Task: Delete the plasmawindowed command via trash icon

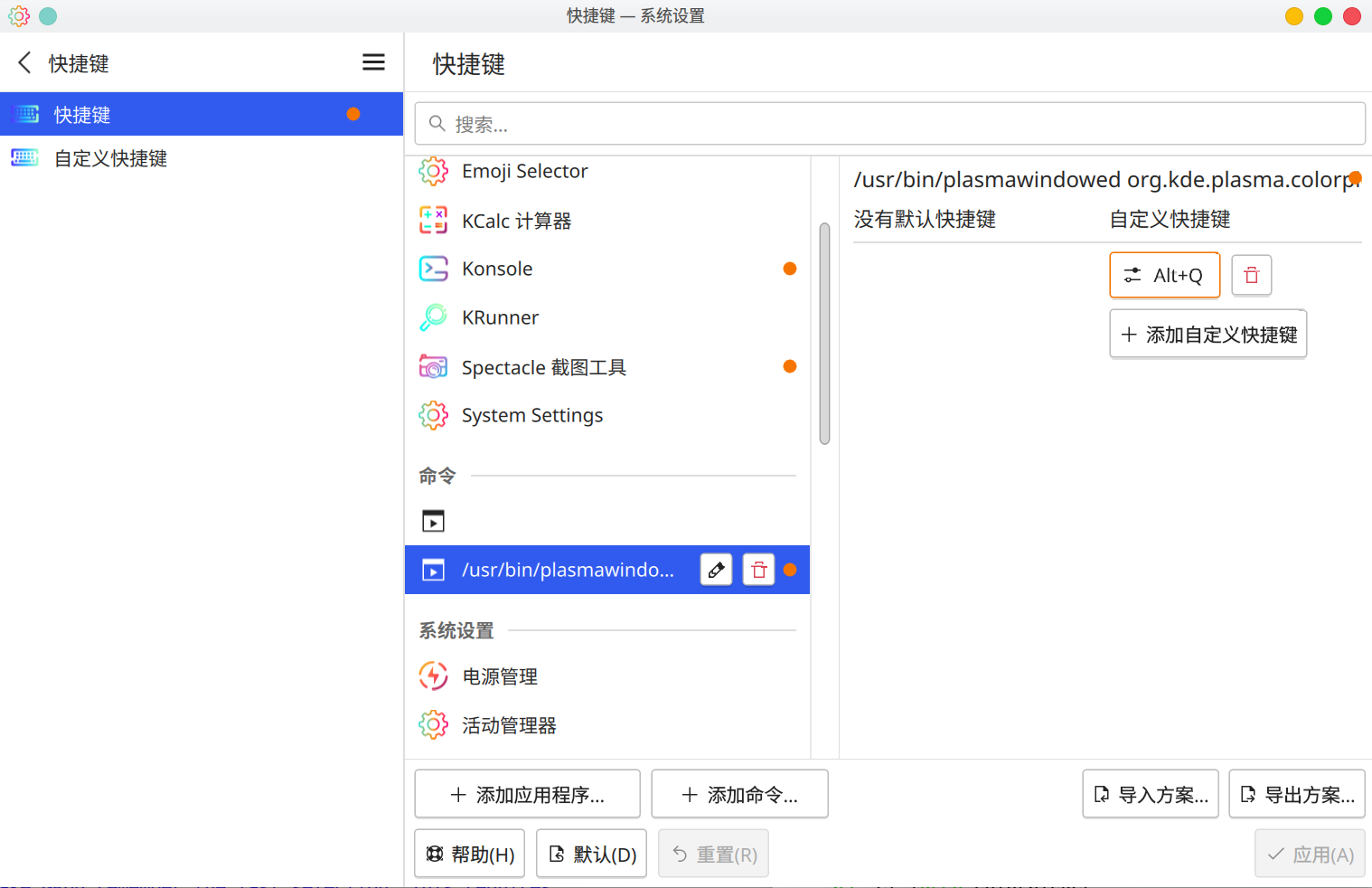Action: 758,570
